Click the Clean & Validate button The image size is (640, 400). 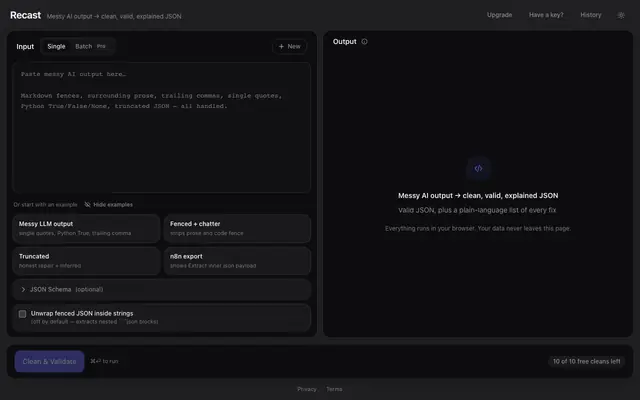[49, 361]
